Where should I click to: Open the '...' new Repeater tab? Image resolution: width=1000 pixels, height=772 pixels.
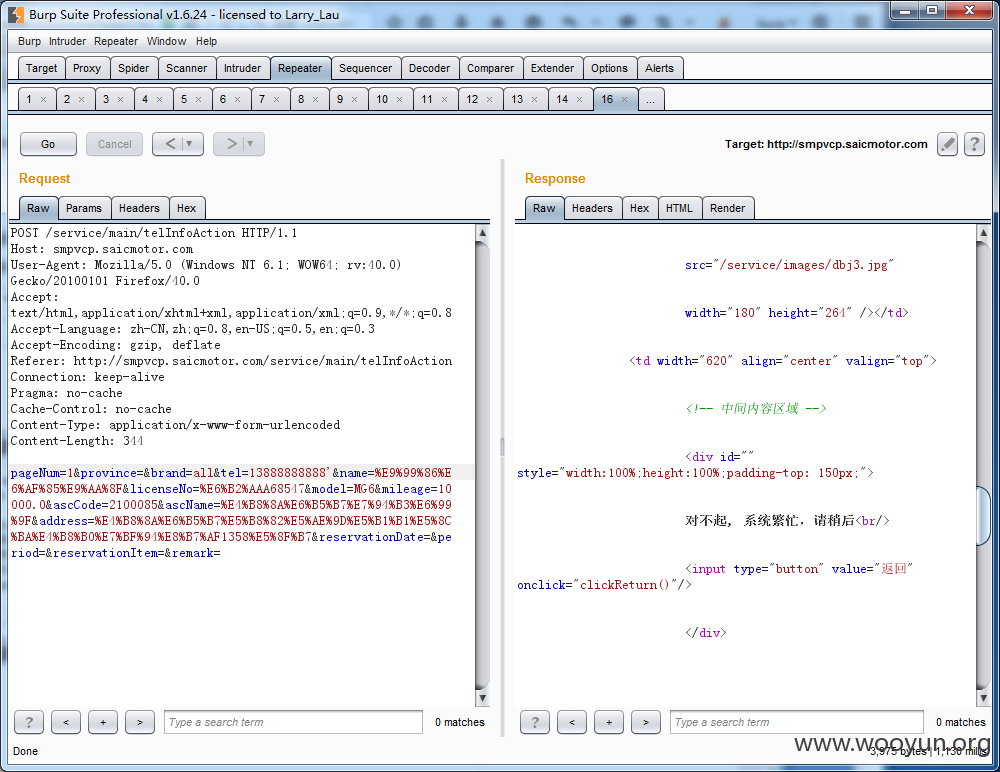coord(651,100)
